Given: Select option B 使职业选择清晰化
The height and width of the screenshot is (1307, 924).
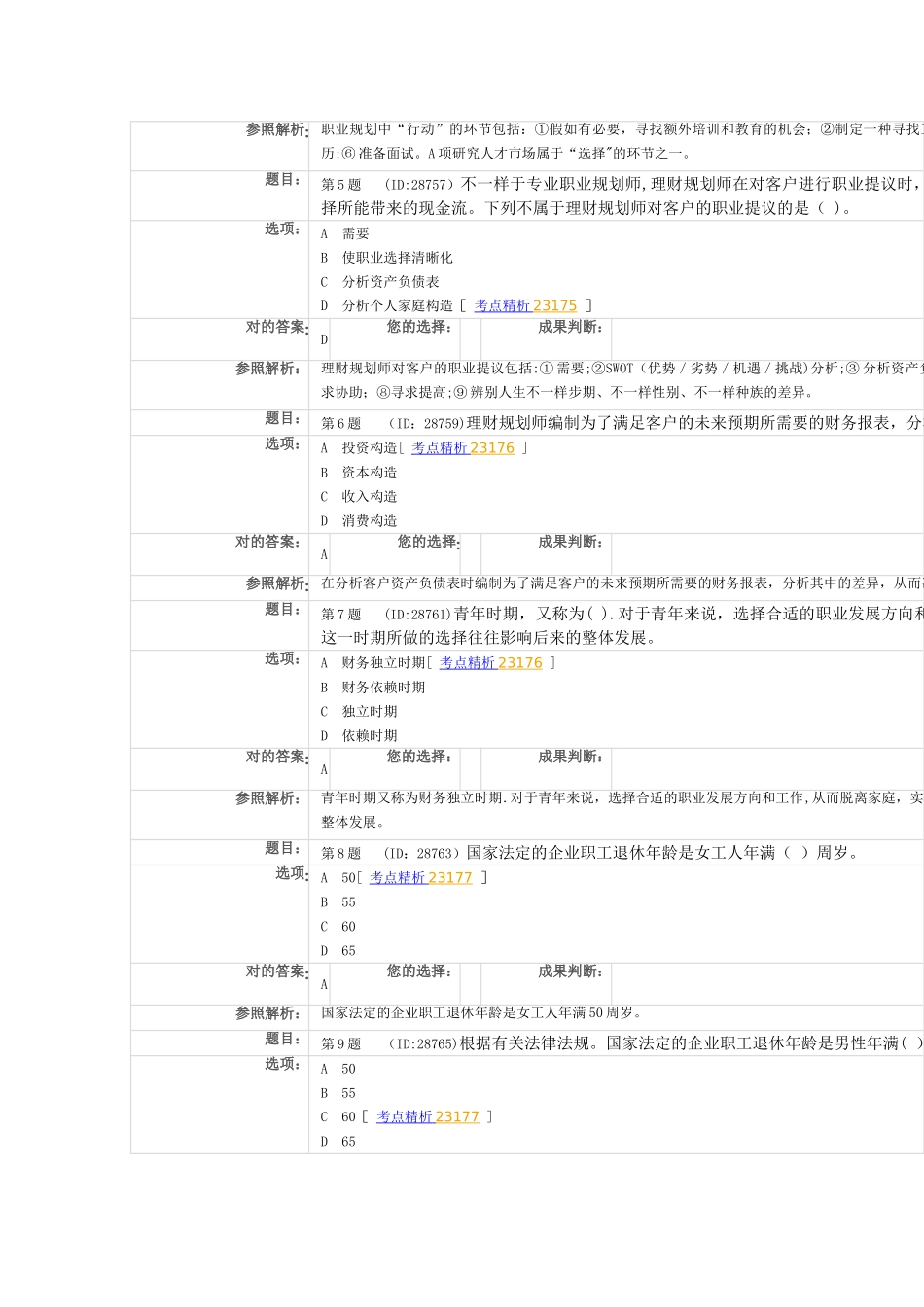Looking at the screenshot, I should (387, 258).
